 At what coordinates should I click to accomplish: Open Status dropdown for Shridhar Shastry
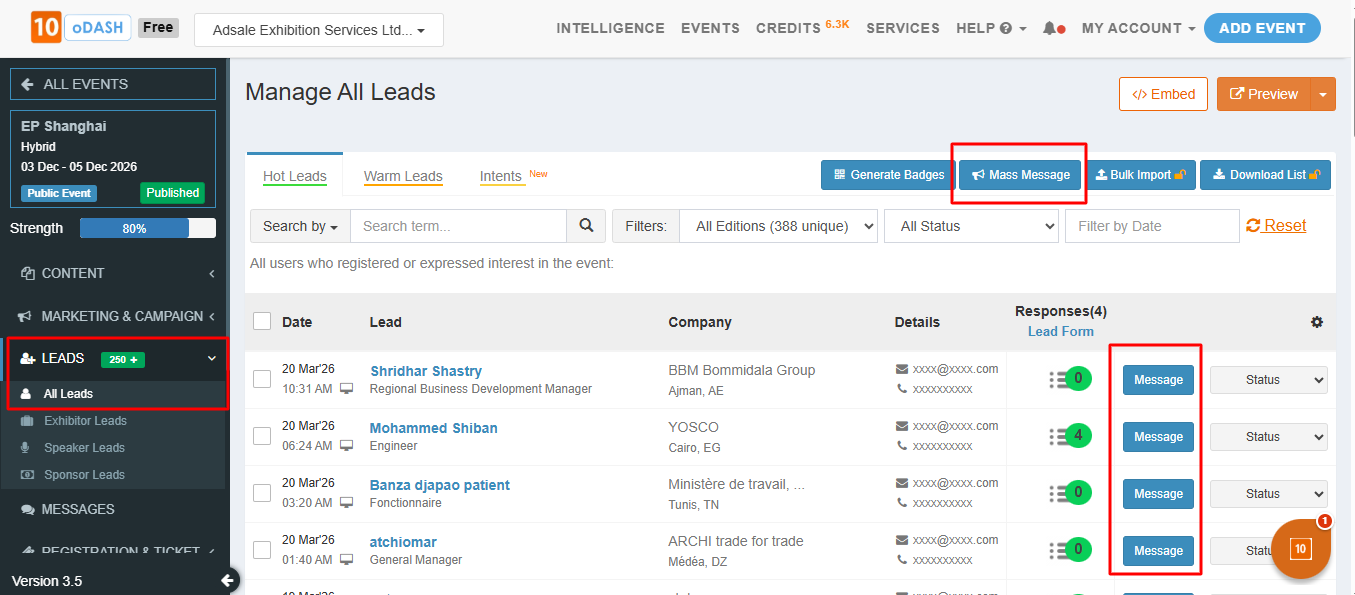point(1268,380)
